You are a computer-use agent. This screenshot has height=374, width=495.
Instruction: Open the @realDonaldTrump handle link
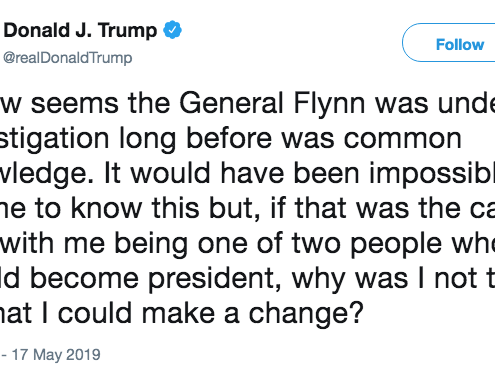(68, 57)
